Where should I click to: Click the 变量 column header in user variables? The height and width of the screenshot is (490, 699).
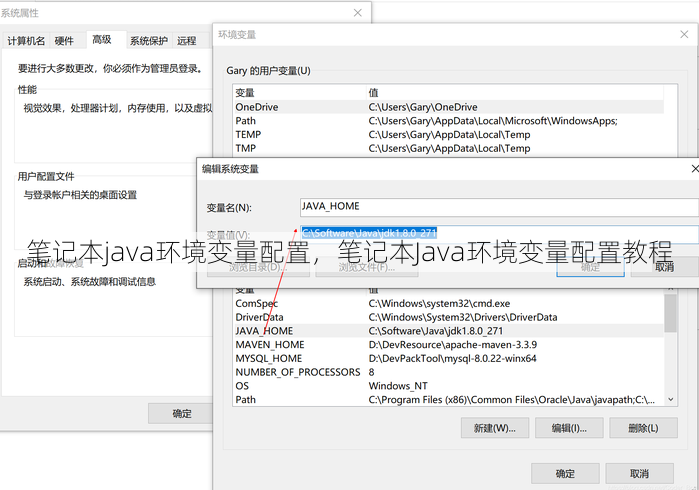click(x=300, y=93)
